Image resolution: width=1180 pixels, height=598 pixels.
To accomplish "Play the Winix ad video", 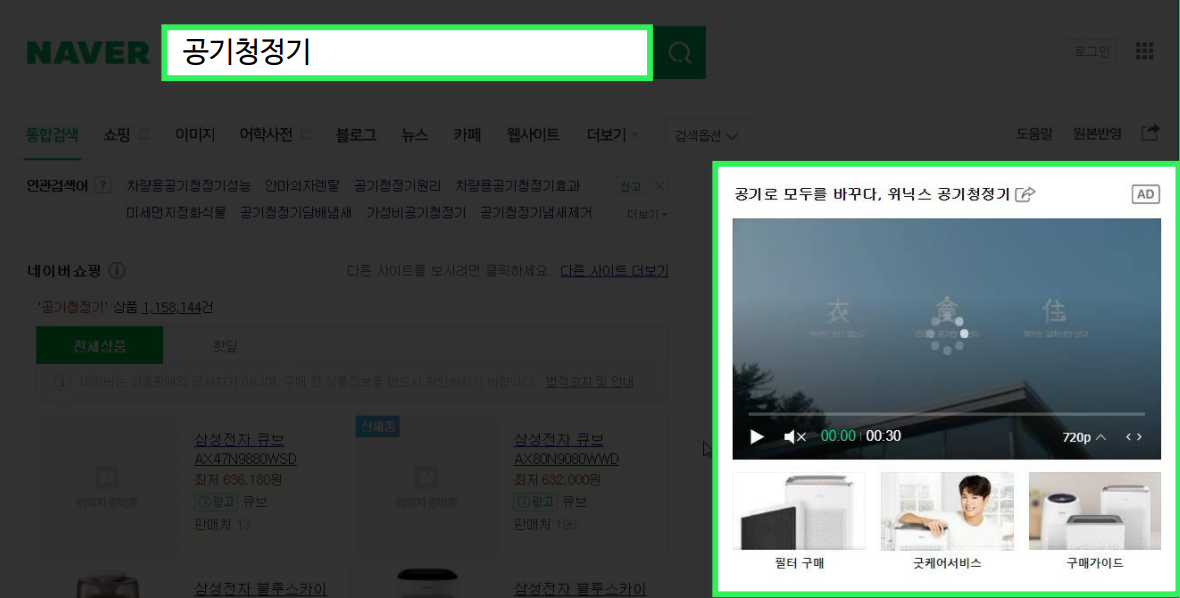I will (756, 436).
